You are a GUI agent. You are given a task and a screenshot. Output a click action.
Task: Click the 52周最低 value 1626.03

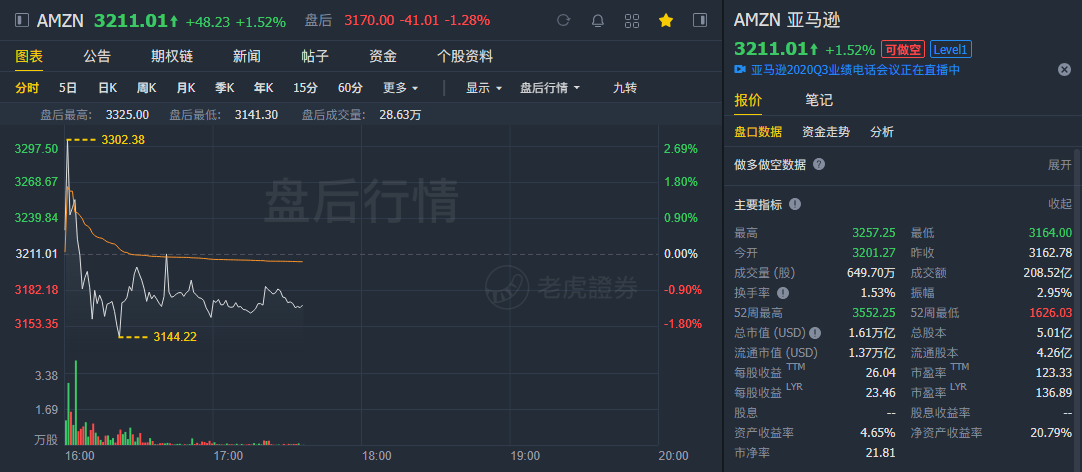[x=1050, y=313]
